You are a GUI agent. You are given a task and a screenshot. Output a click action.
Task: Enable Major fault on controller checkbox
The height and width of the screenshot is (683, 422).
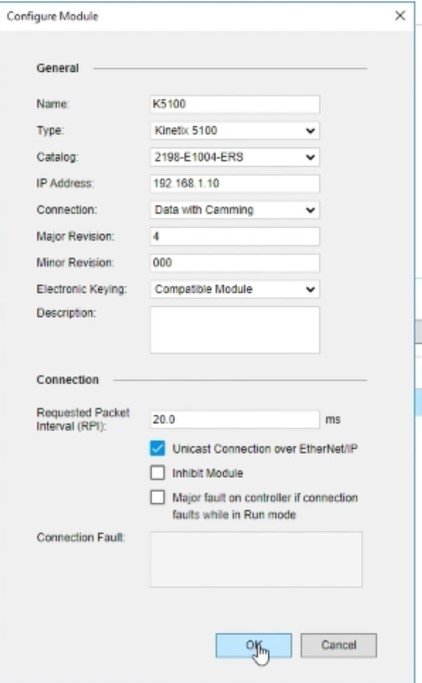[x=158, y=497]
